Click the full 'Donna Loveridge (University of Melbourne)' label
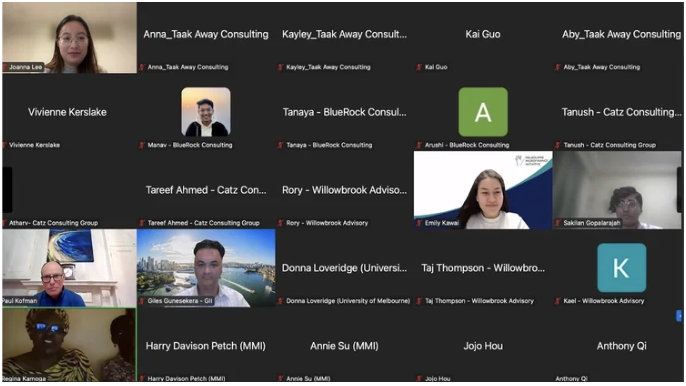Viewport: 686px width, 386px height. pyautogui.click(x=348, y=301)
